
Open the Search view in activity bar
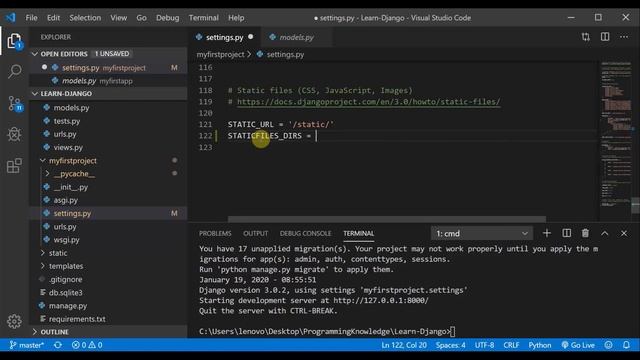point(14,72)
